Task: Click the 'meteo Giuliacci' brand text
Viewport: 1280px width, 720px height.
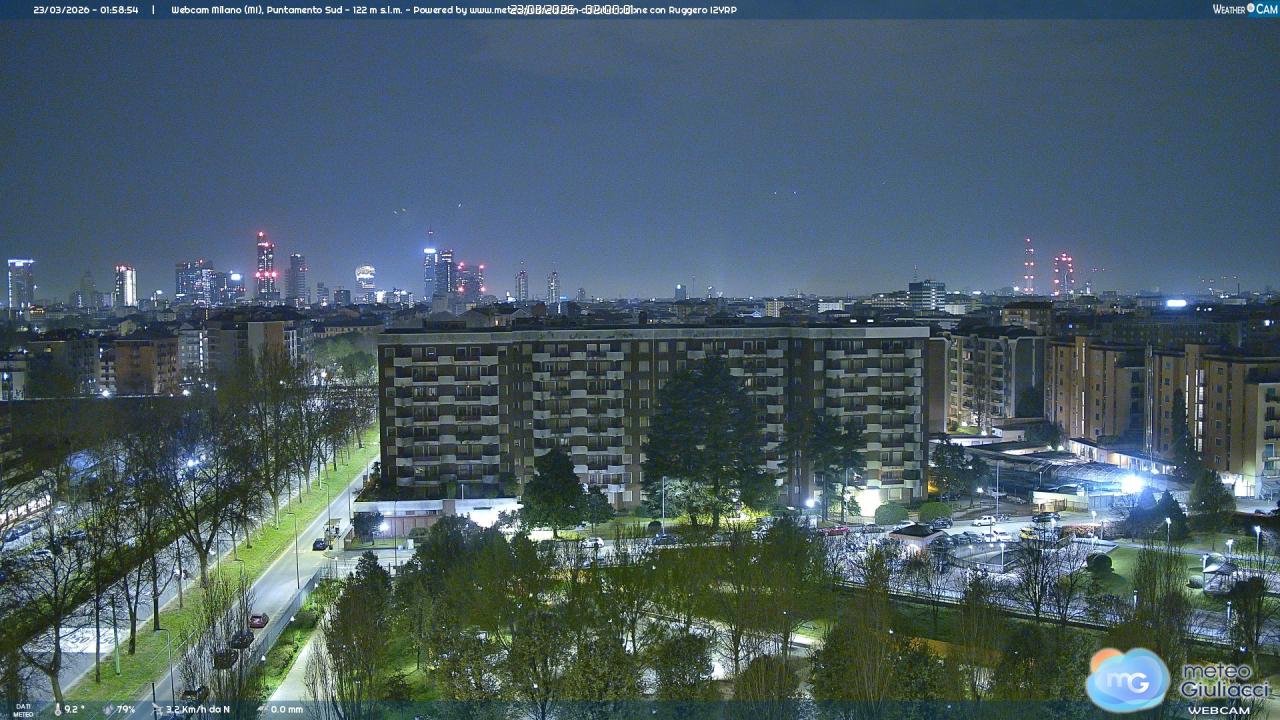Action: pos(1223,680)
